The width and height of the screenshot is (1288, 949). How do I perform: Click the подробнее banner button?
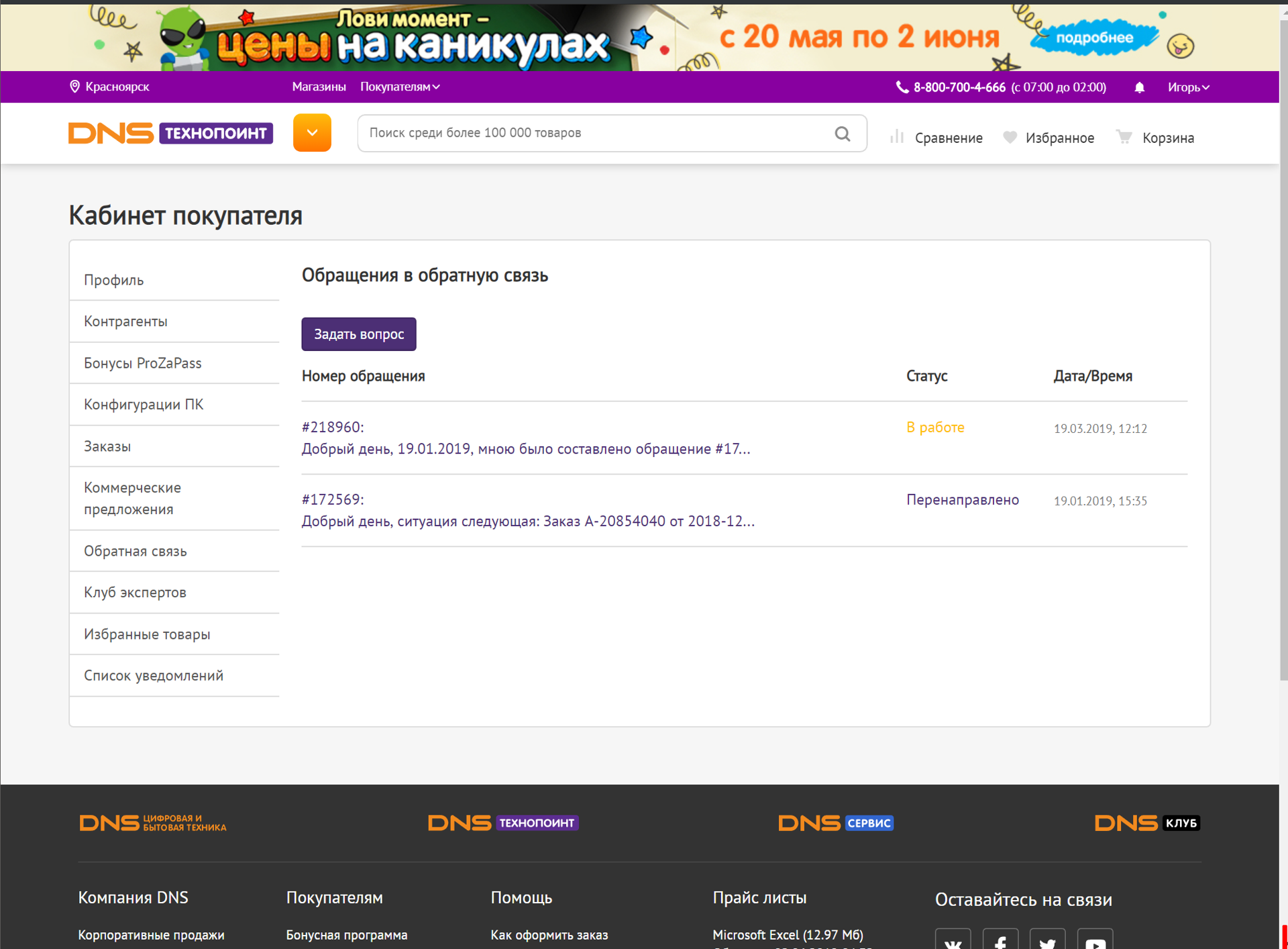tap(1094, 38)
